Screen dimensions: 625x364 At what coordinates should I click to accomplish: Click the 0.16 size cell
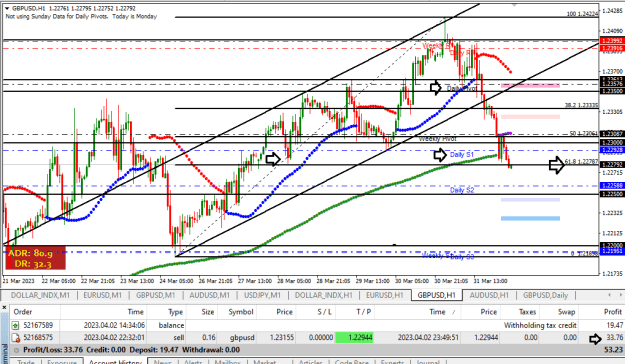click(208, 338)
